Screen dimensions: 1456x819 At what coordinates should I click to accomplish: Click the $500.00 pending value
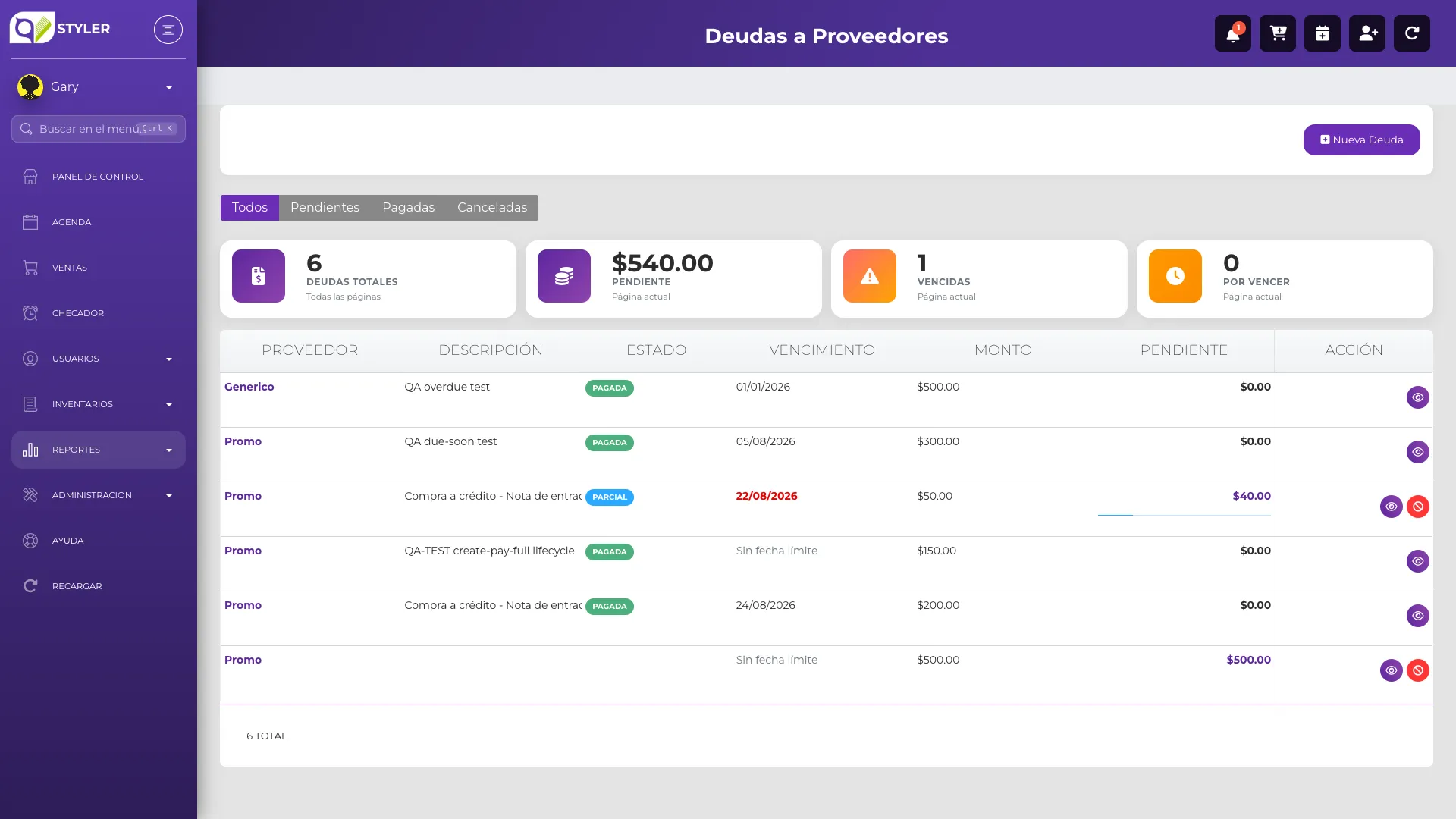click(x=1249, y=660)
